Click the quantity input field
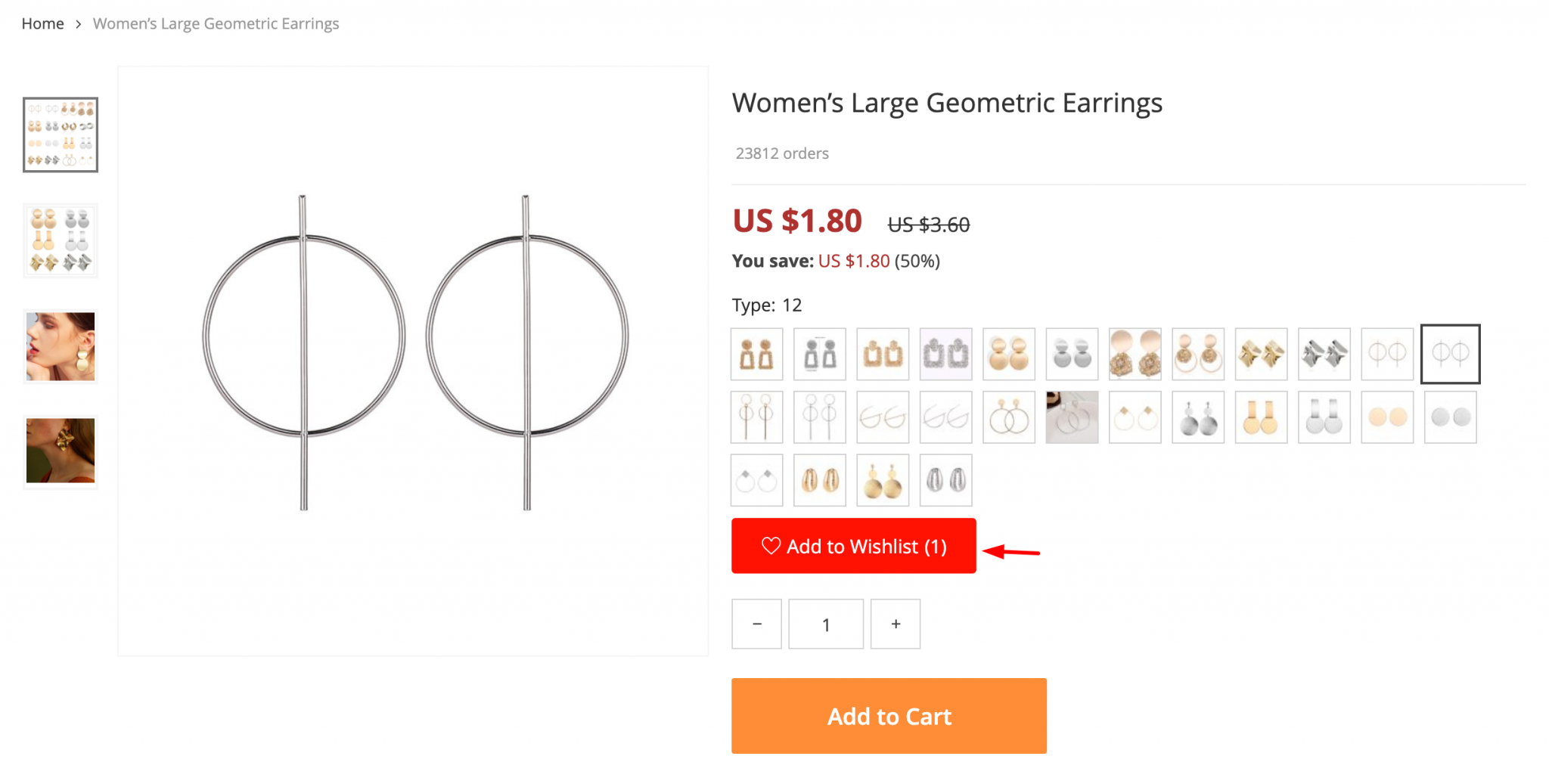Image resolution: width=1549 pixels, height=784 pixels. tap(826, 624)
